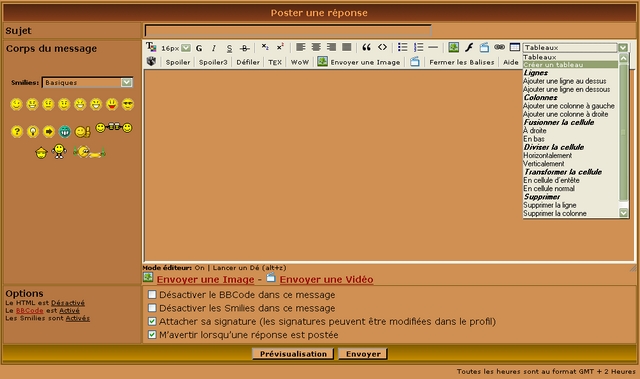Insert Flash content icon
The image size is (640, 379).
click(x=469, y=47)
